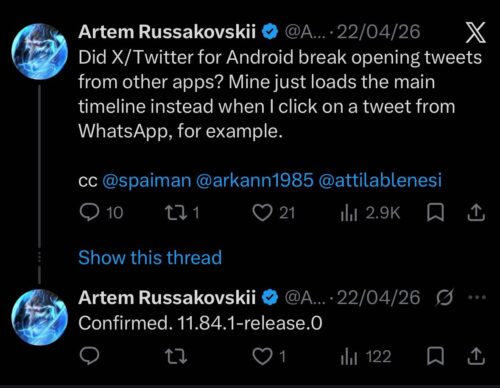Bookmark the 'Confirmed' reply tweet
This screenshot has width=500, height=388.
pyautogui.click(x=435, y=356)
